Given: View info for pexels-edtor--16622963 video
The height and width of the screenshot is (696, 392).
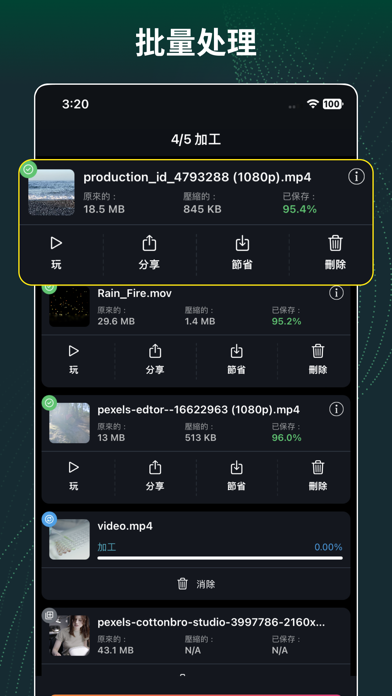Looking at the screenshot, I should click(336, 409).
